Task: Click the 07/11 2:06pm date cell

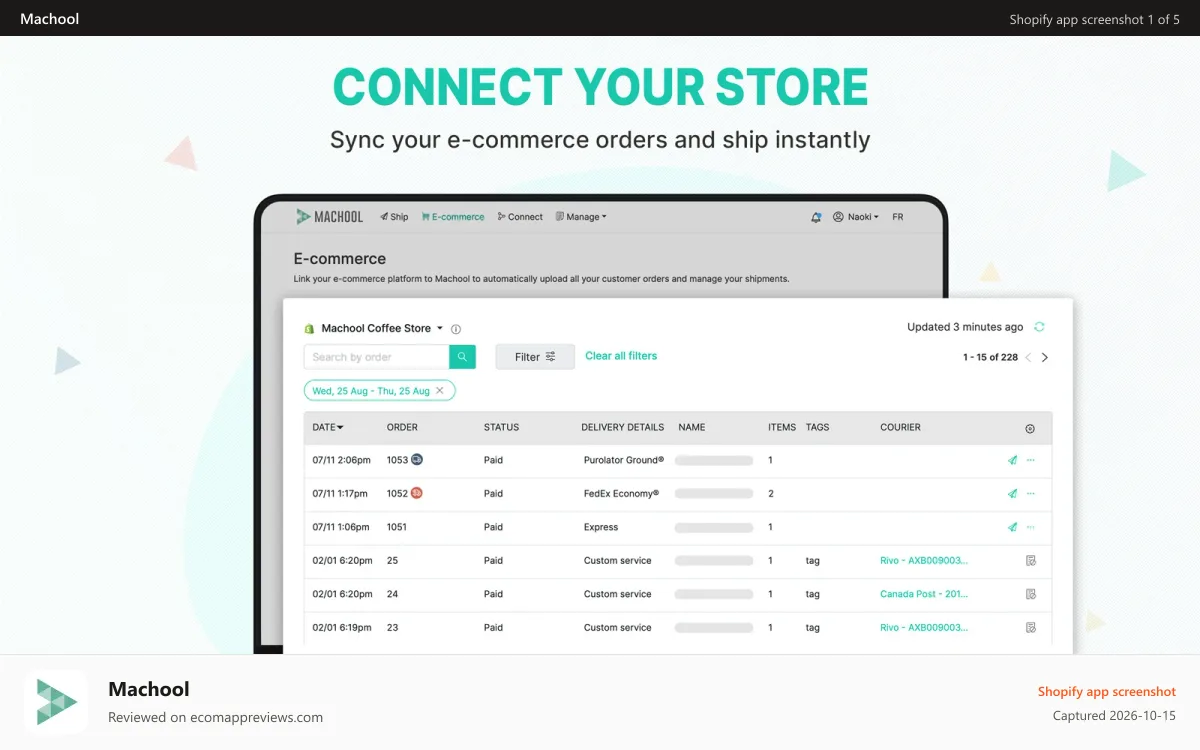Action: (341, 460)
